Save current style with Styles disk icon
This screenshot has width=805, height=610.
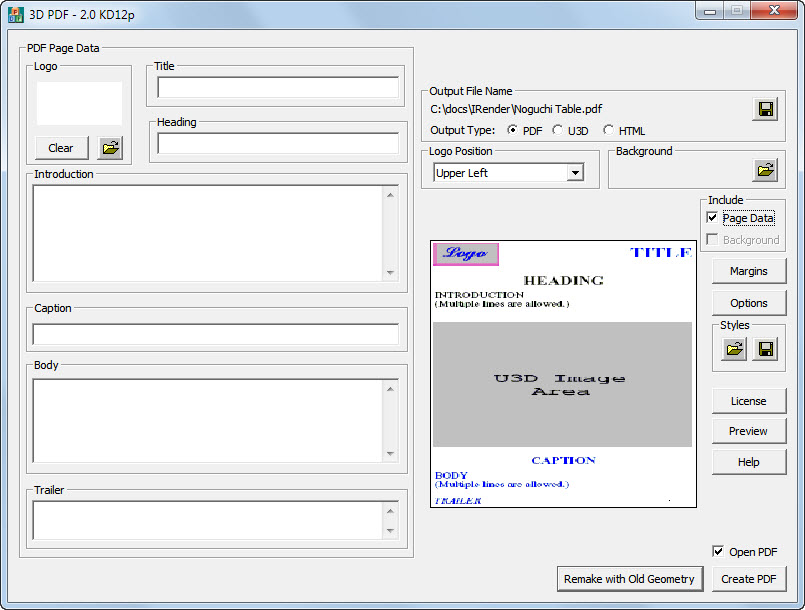pyautogui.click(x=765, y=349)
